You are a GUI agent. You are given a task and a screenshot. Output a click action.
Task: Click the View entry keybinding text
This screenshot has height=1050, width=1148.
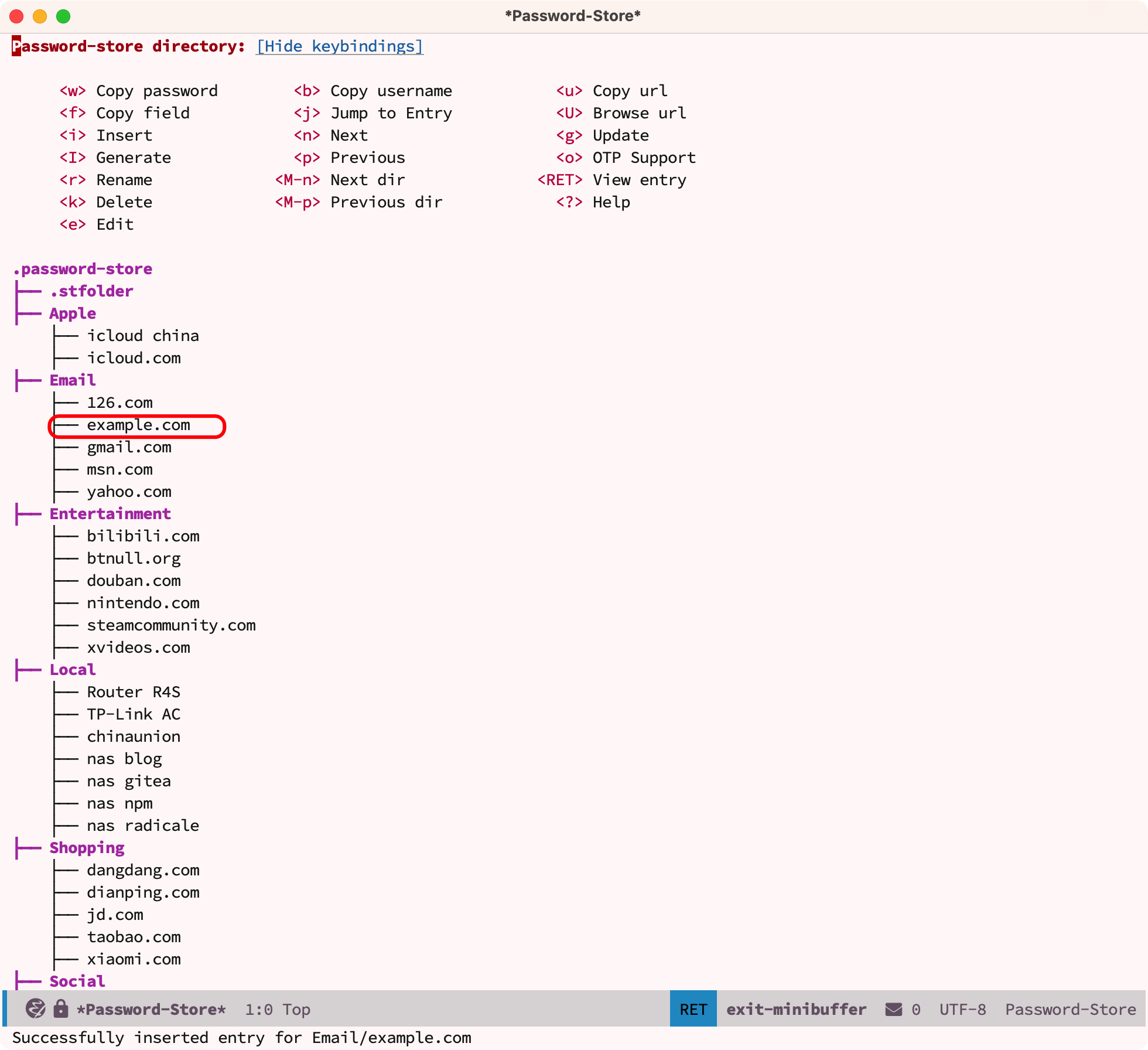click(x=640, y=180)
